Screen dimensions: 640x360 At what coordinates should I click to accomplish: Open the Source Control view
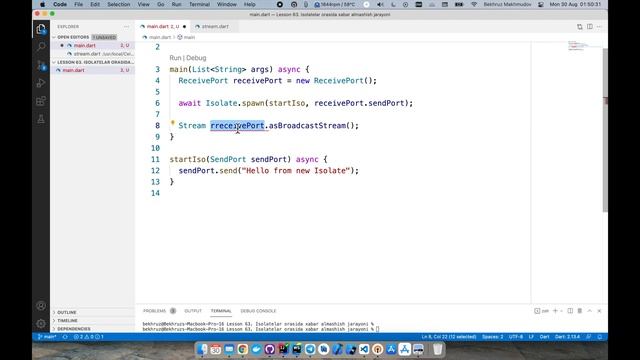[x=41, y=65]
